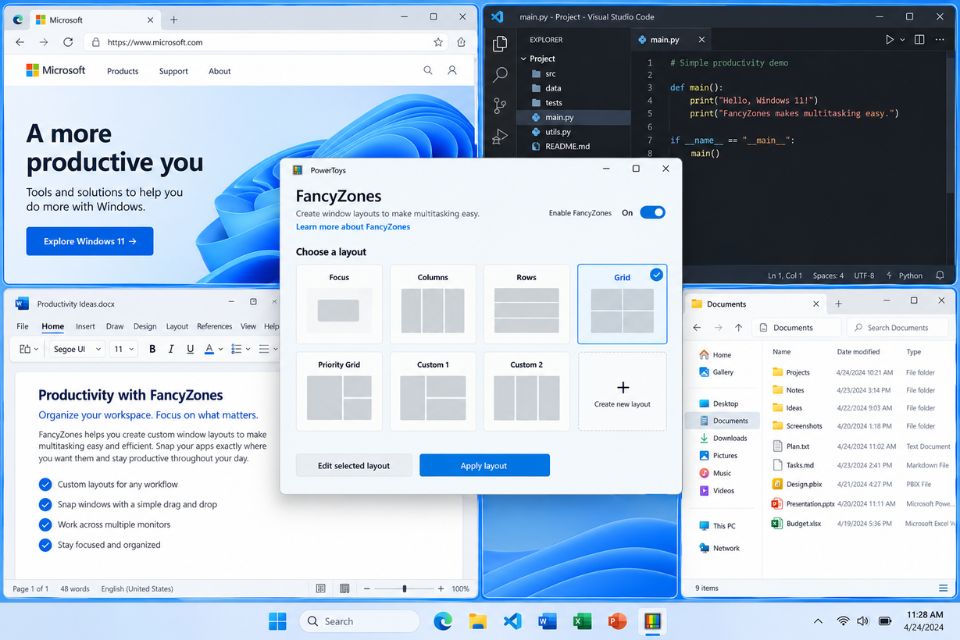Click the Search Documents field
This screenshot has width=960, height=640.
[898, 328]
